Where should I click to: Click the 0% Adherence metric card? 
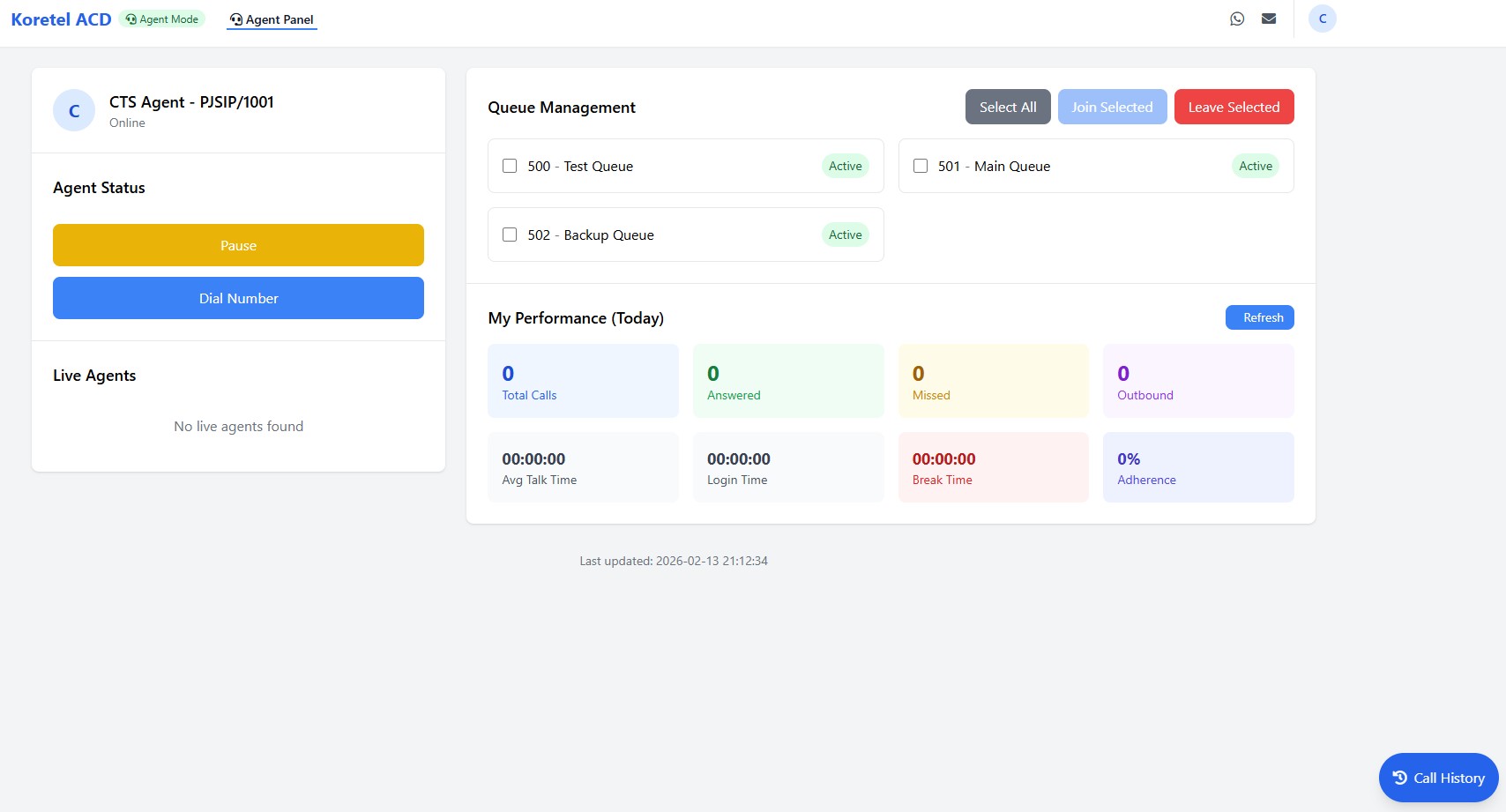[1198, 466]
